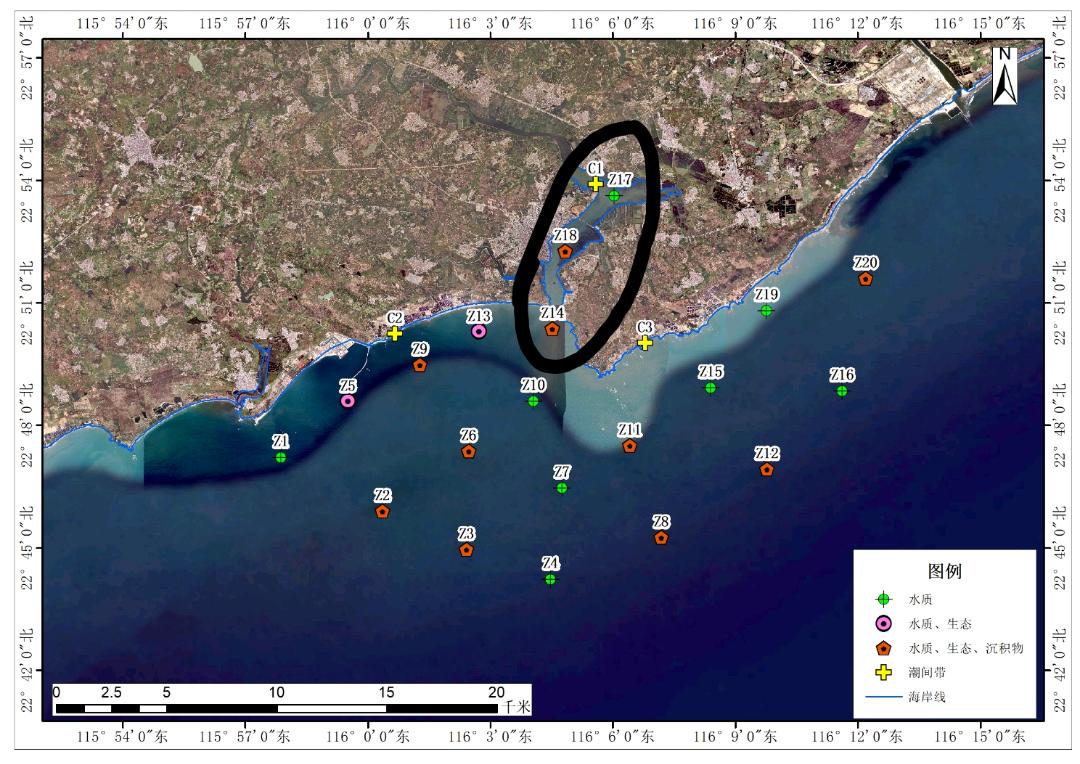
Task: Click the Z1 water quality station marker
Action: click(x=280, y=457)
